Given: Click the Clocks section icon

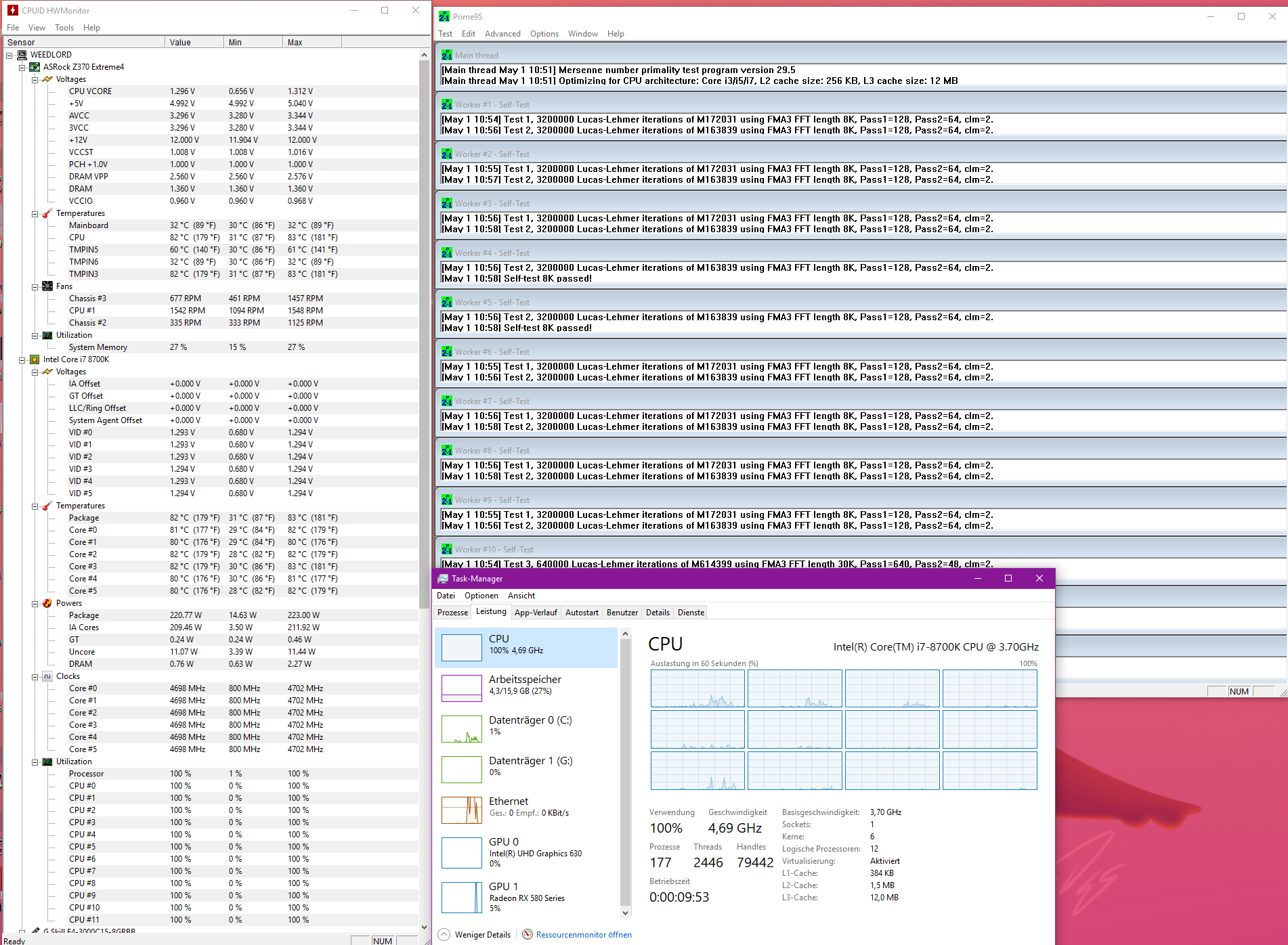Looking at the screenshot, I should tap(47, 676).
